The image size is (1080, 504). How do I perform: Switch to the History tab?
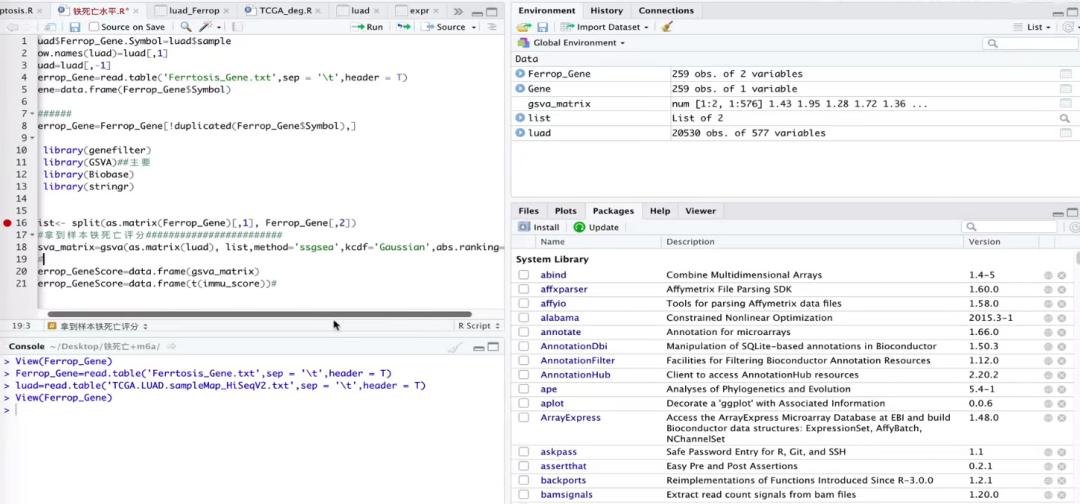[606, 10]
